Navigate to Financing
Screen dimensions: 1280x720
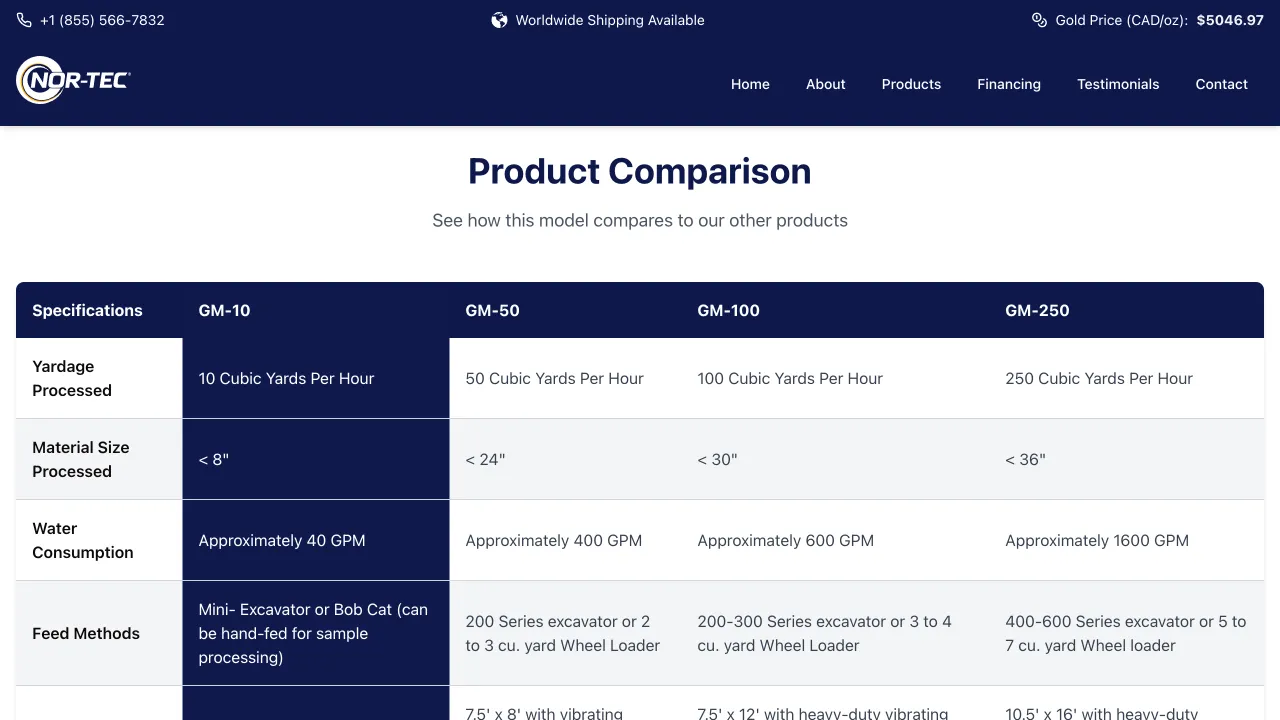pos(1008,84)
